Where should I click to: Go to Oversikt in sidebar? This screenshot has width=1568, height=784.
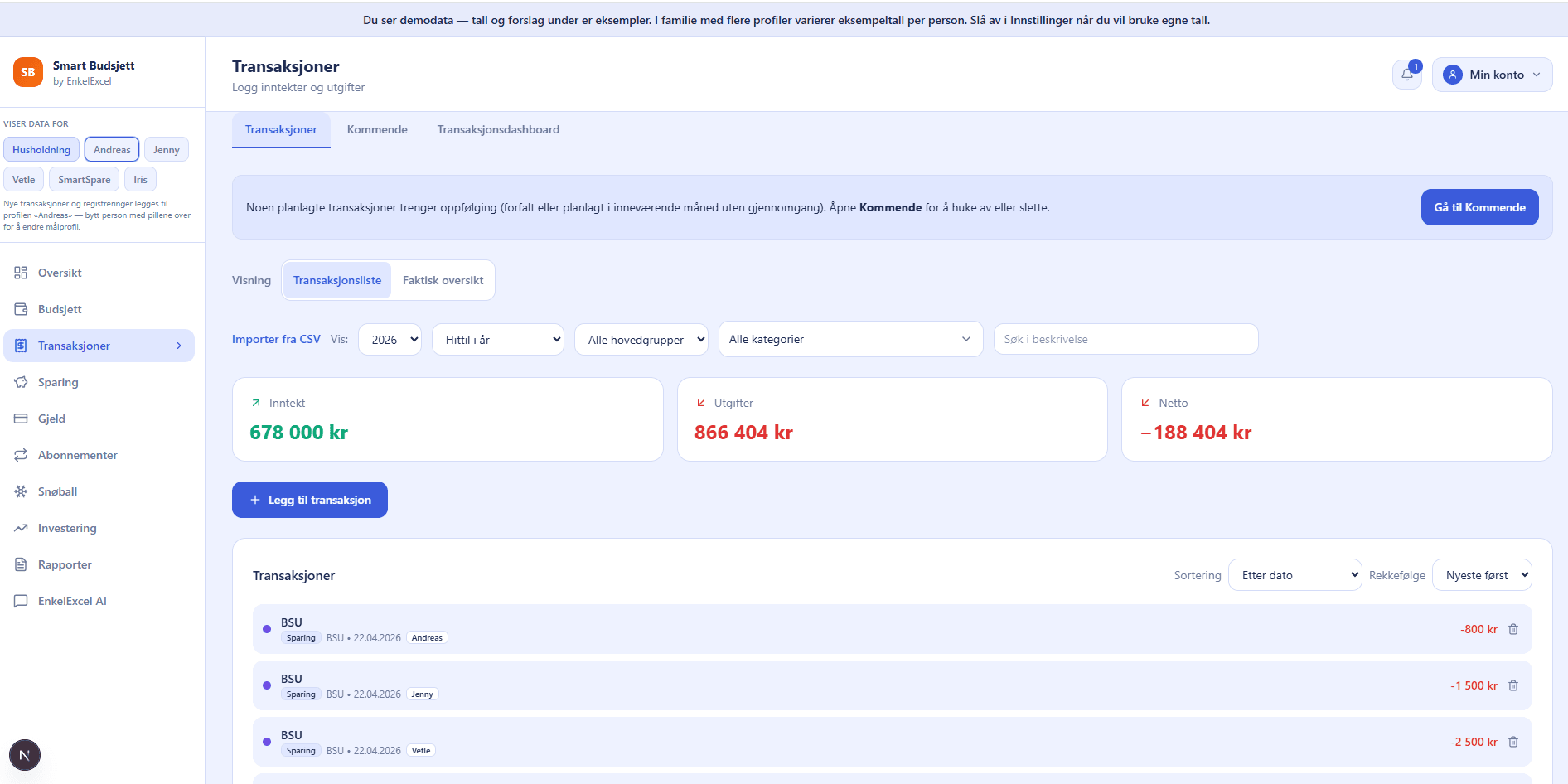tap(99, 273)
